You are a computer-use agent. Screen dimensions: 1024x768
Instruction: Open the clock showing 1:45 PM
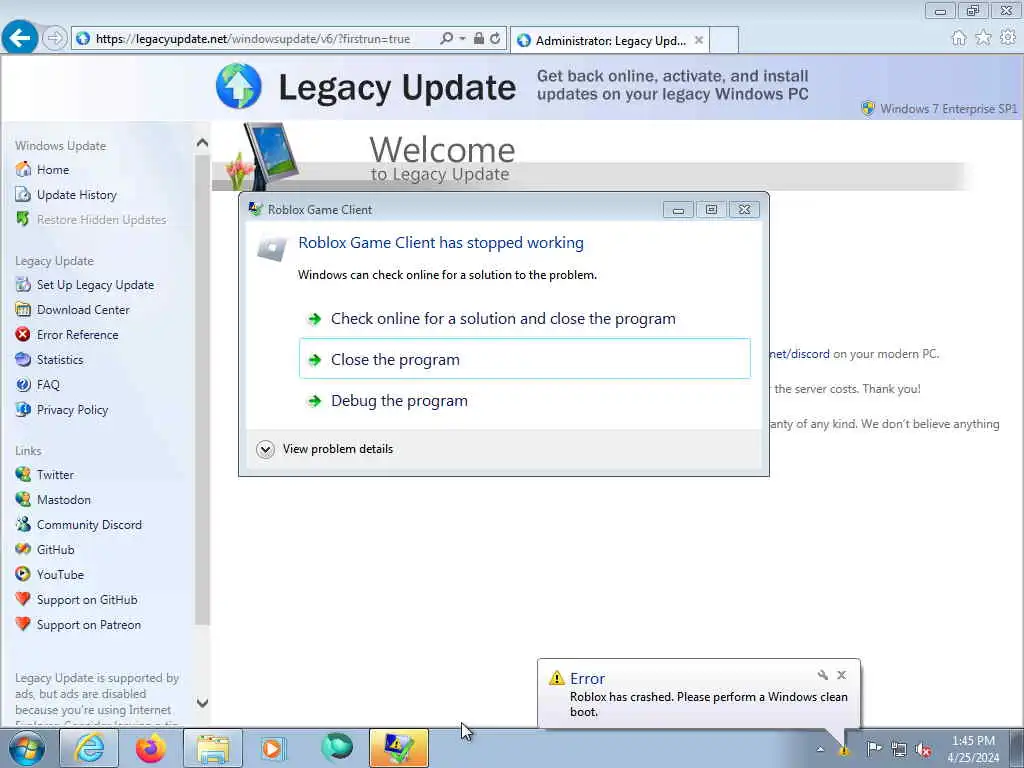pyautogui.click(x=973, y=749)
